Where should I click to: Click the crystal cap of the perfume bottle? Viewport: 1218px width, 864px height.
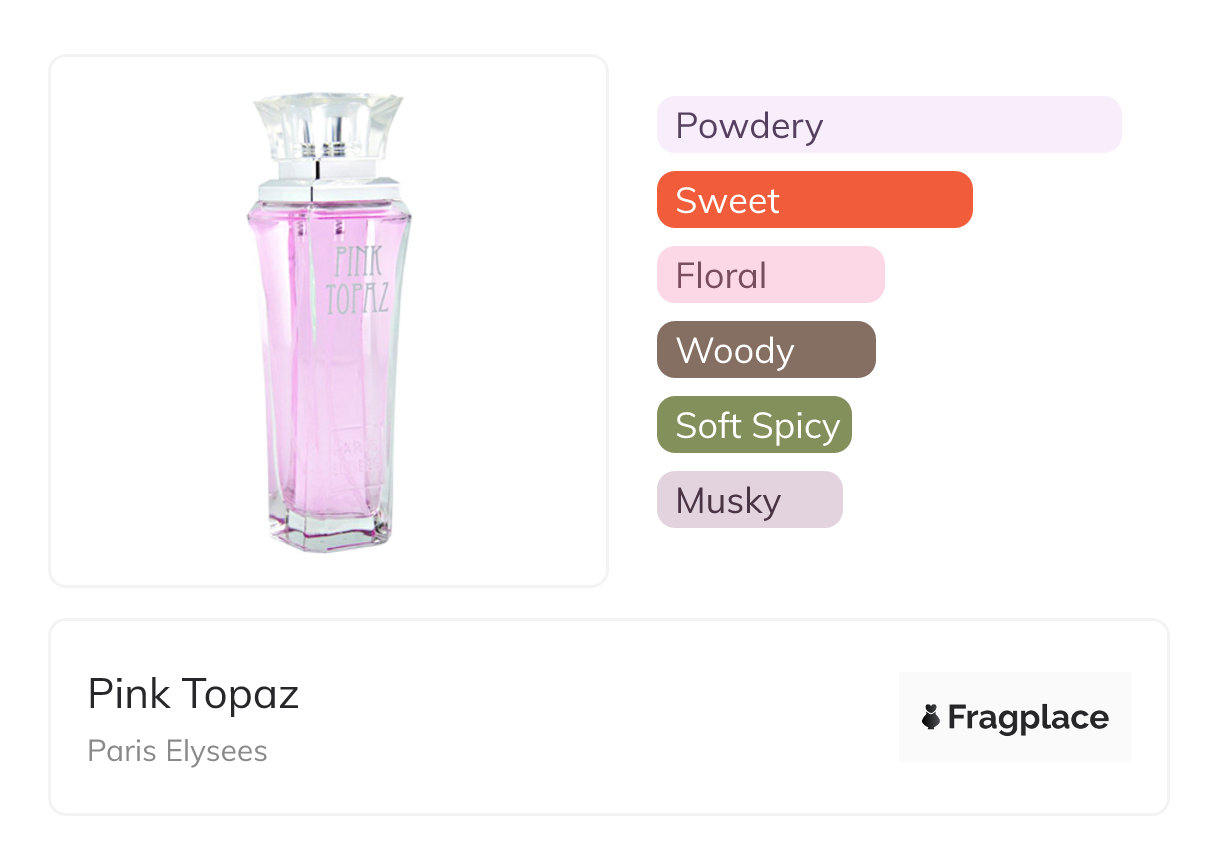(328, 125)
